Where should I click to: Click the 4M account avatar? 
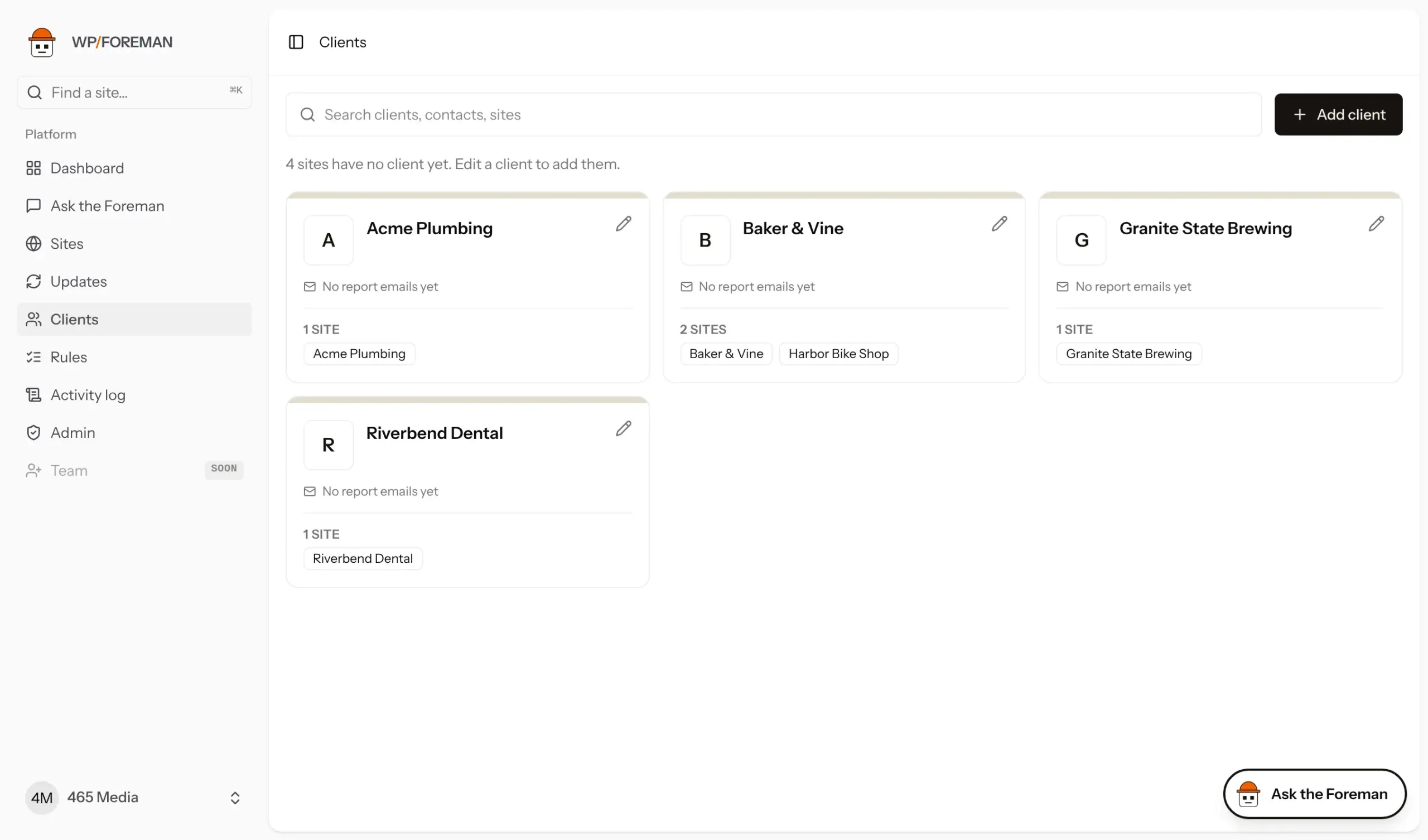[41, 798]
